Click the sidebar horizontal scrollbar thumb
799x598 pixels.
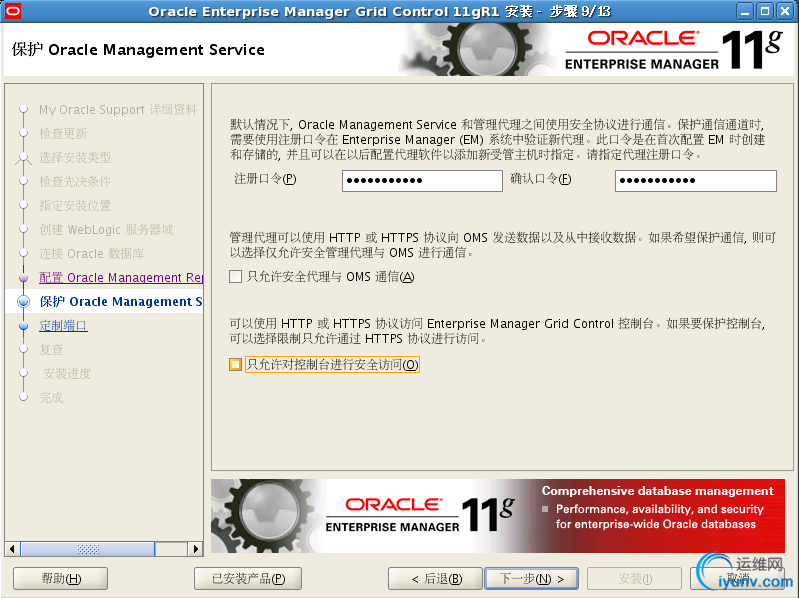[88, 549]
